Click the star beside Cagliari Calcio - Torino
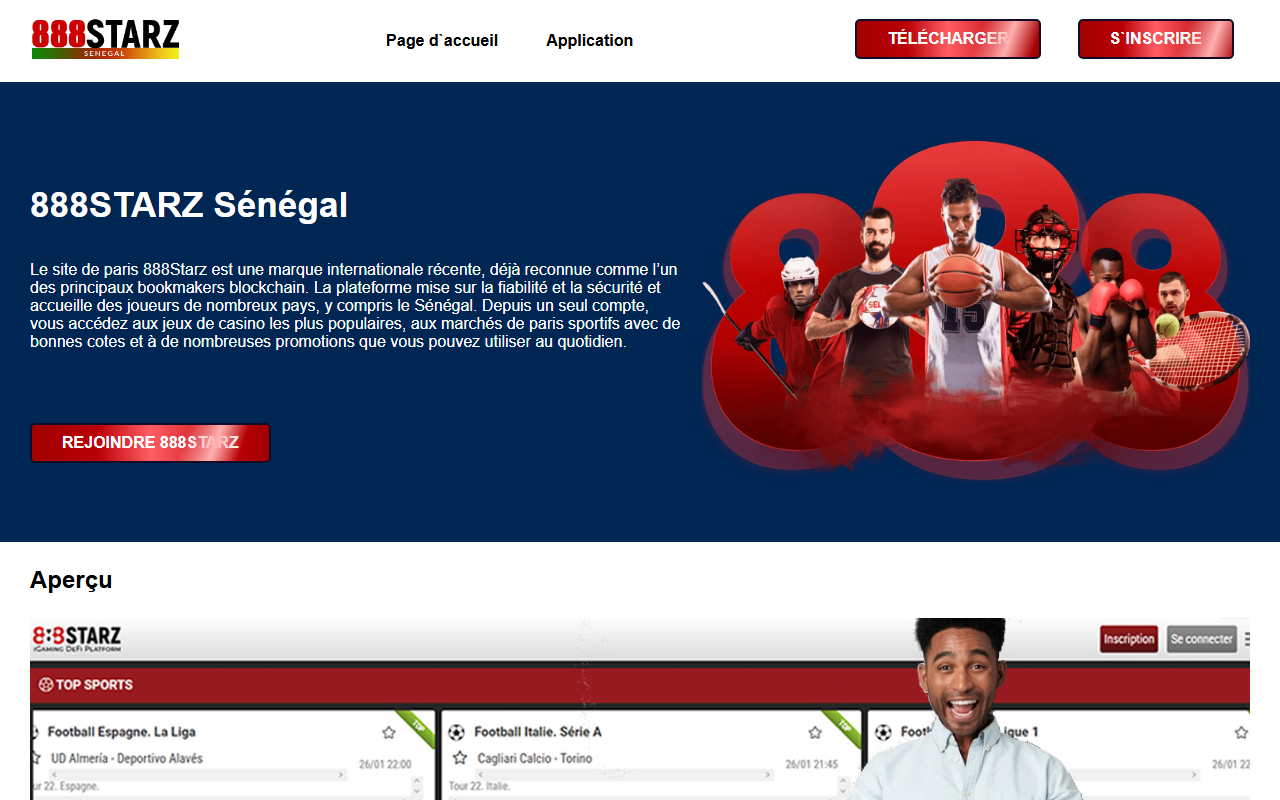 [x=460, y=758]
